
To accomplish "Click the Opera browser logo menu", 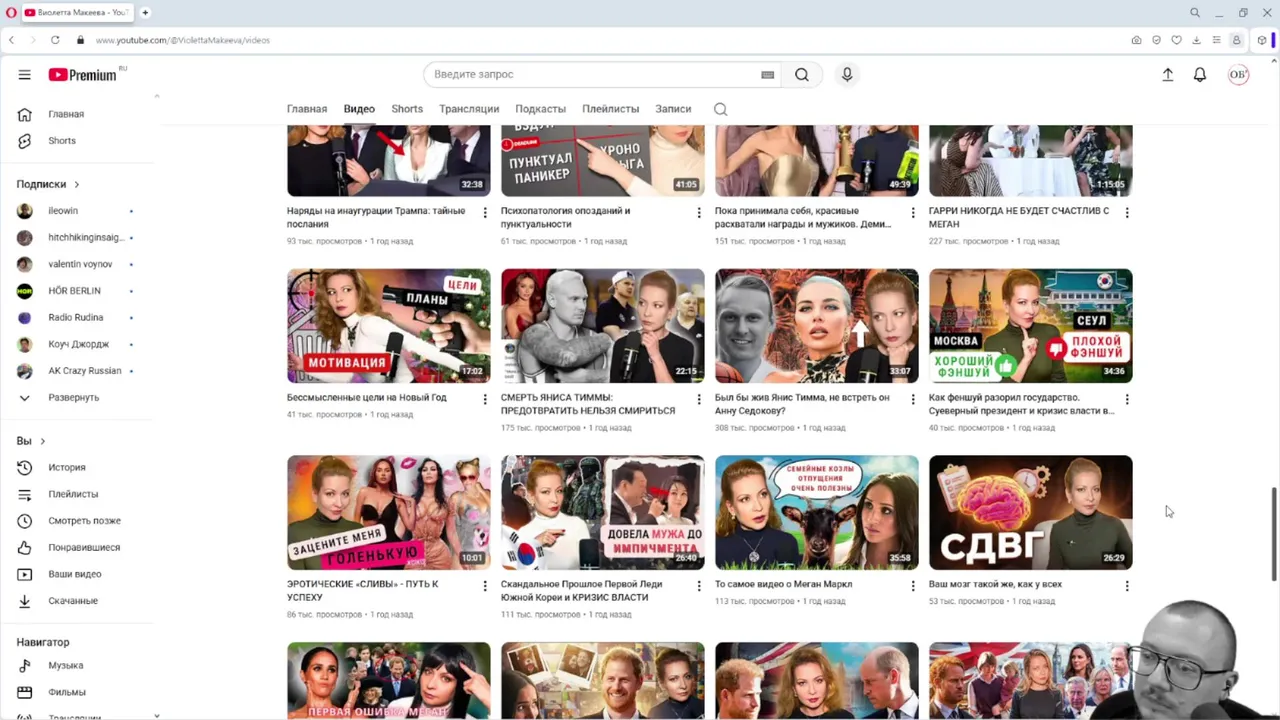I will point(10,12).
